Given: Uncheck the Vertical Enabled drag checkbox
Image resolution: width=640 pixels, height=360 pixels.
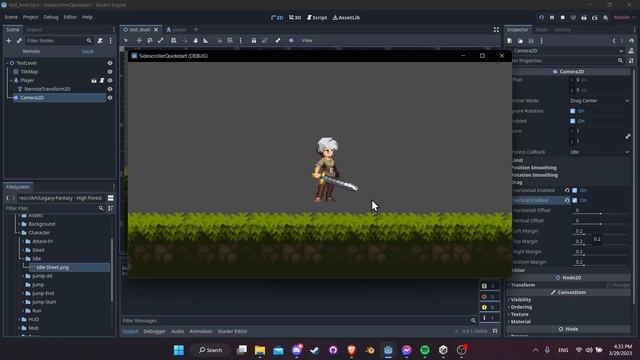Looking at the screenshot, I should [575, 200].
